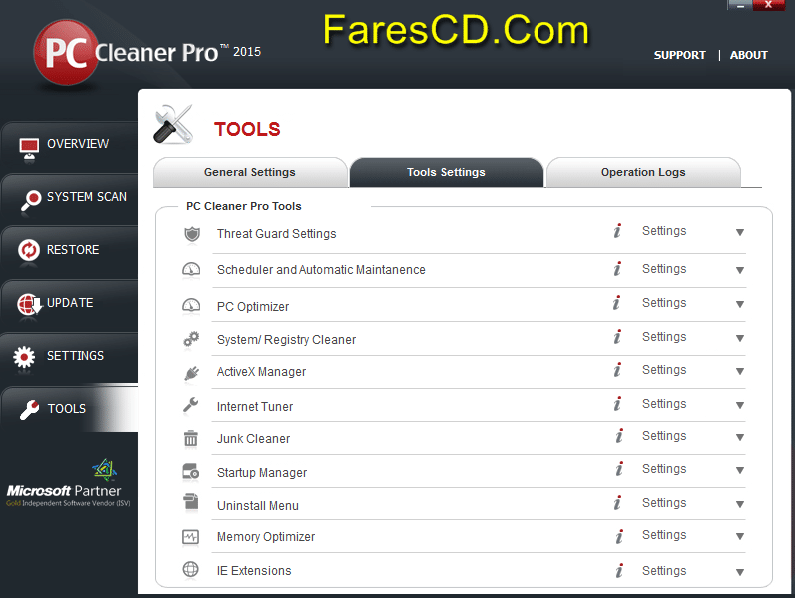Open the Operation Logs tab

[643, 172]
